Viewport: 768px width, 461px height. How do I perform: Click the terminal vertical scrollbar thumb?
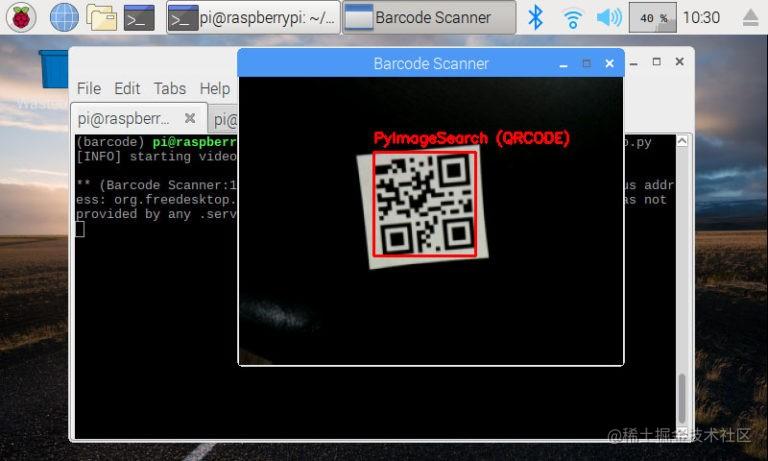pos(682,399)
